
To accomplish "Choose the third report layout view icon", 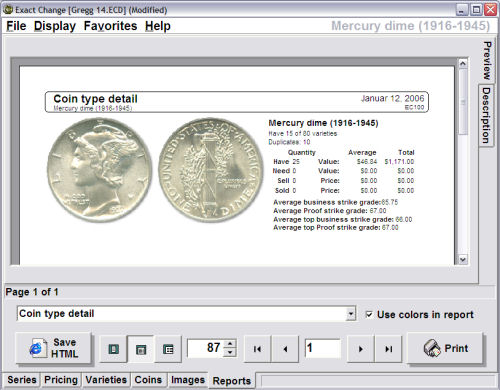I will [x=168, y=349].
